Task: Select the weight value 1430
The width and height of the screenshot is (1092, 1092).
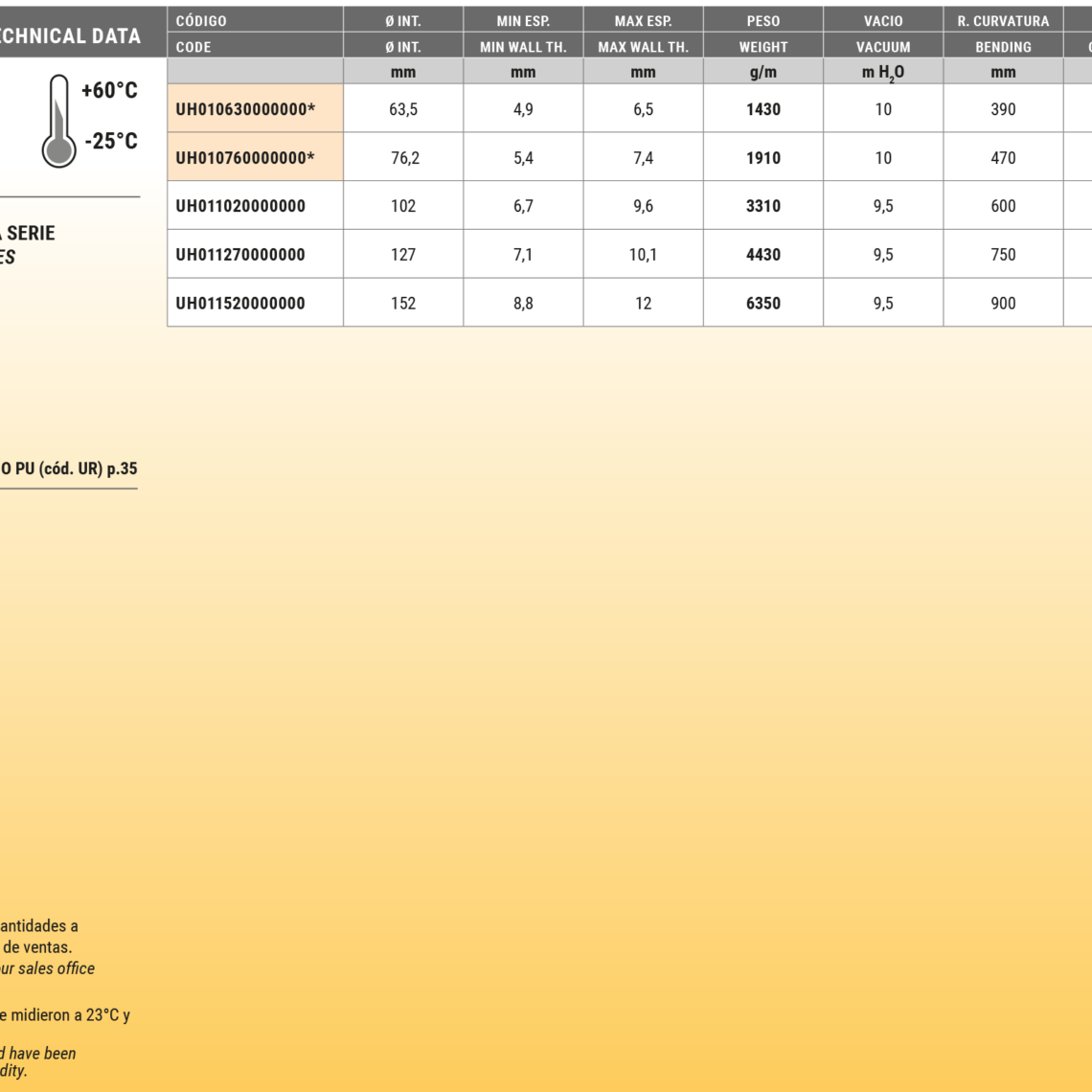Action: (x=762, y=109)
